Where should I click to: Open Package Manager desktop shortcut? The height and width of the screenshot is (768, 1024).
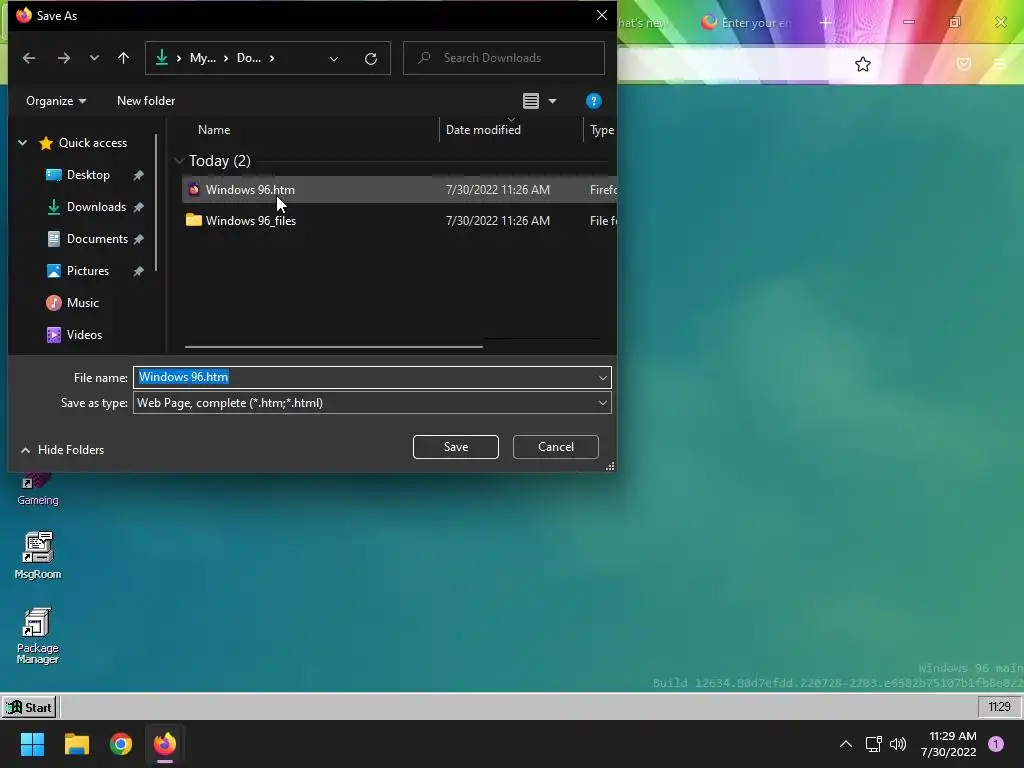tap(37, 636)
